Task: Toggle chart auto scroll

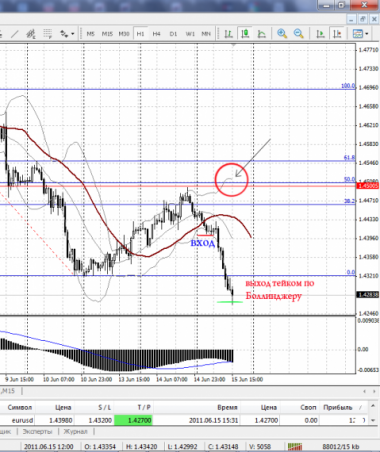Action: (320, 34)
